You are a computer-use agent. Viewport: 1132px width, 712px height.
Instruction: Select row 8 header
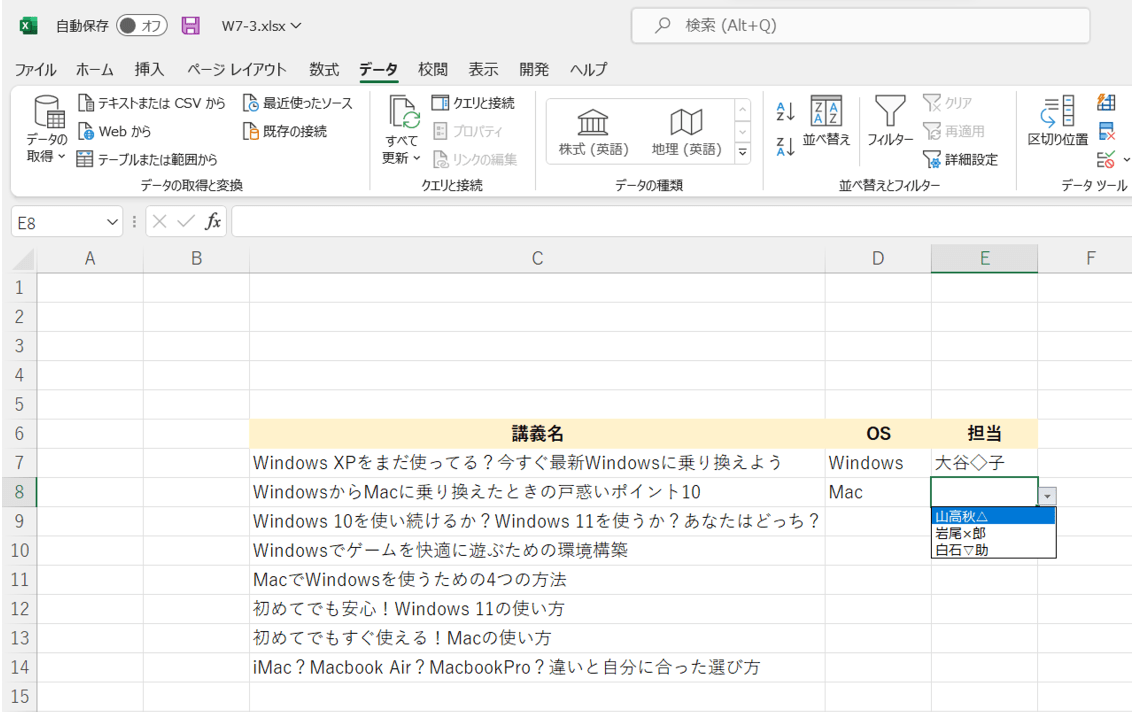pyautogui.click(x=19, y=492)
